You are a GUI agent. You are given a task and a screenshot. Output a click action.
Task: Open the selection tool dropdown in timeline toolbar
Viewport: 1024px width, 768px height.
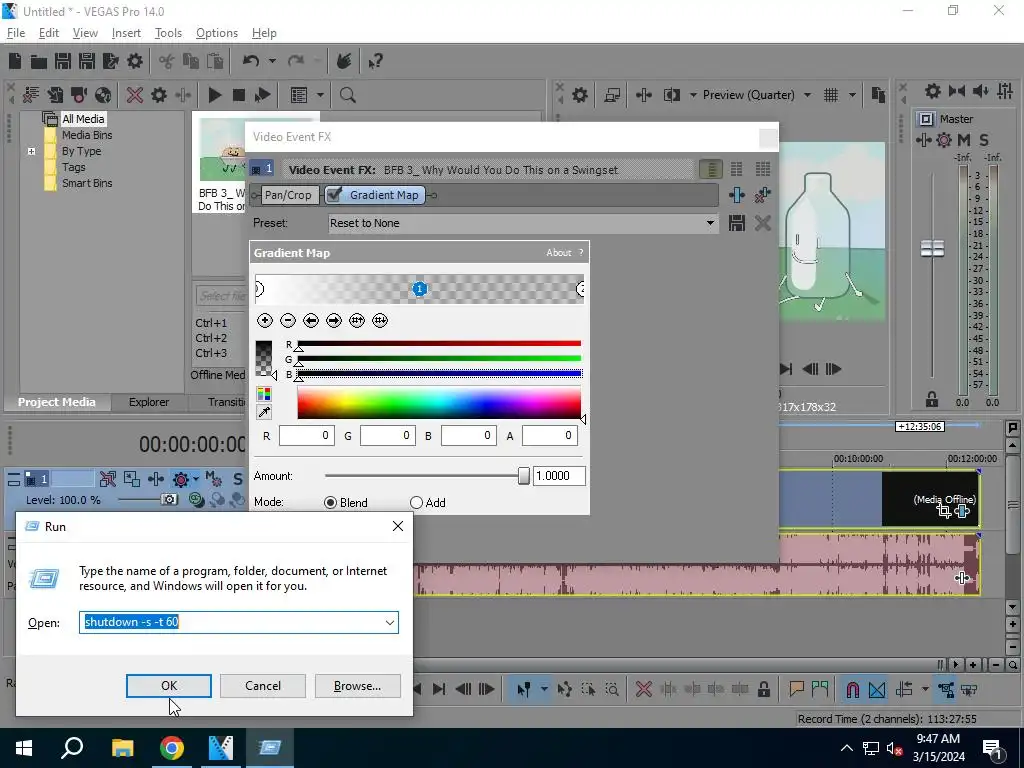pyautogui.click(x=543, y=689)
